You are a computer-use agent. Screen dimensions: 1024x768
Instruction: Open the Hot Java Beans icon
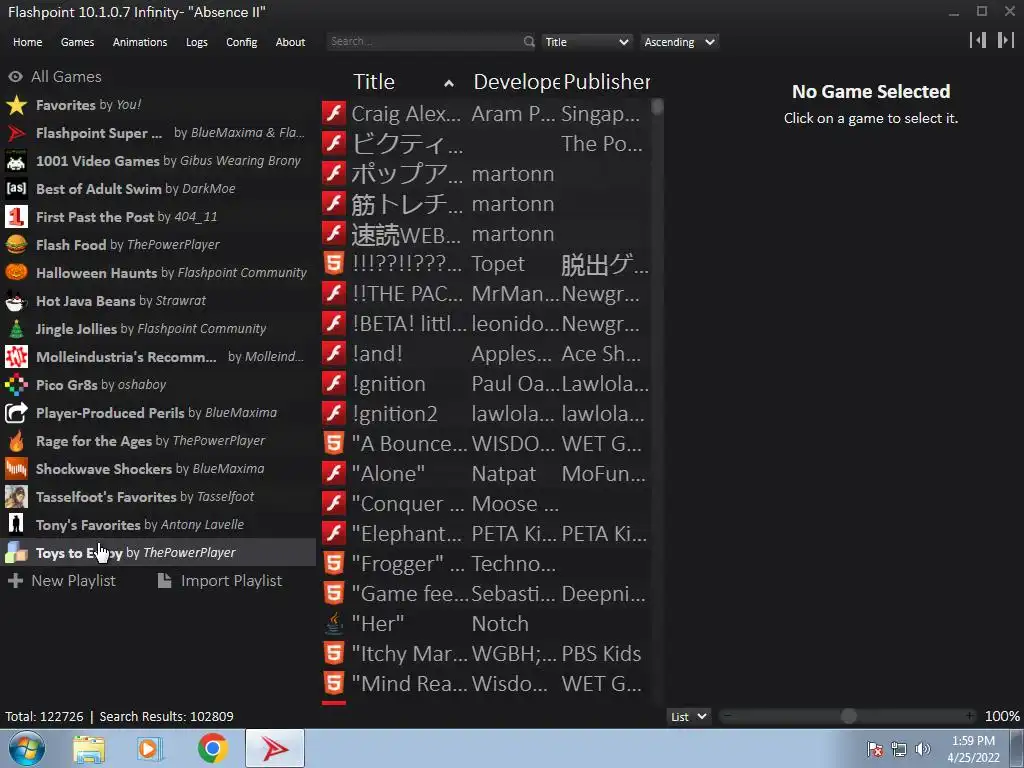(x=16, y=300)
